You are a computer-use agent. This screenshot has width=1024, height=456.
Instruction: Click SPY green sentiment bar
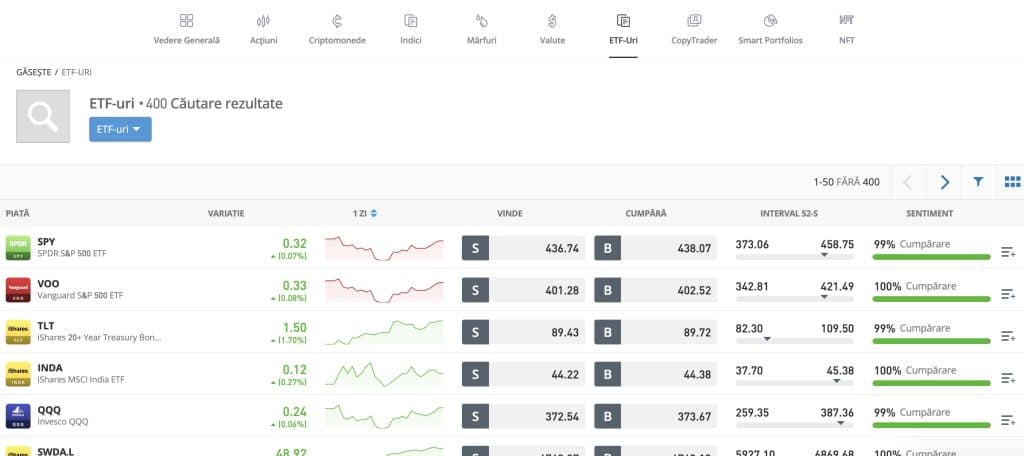931,257
